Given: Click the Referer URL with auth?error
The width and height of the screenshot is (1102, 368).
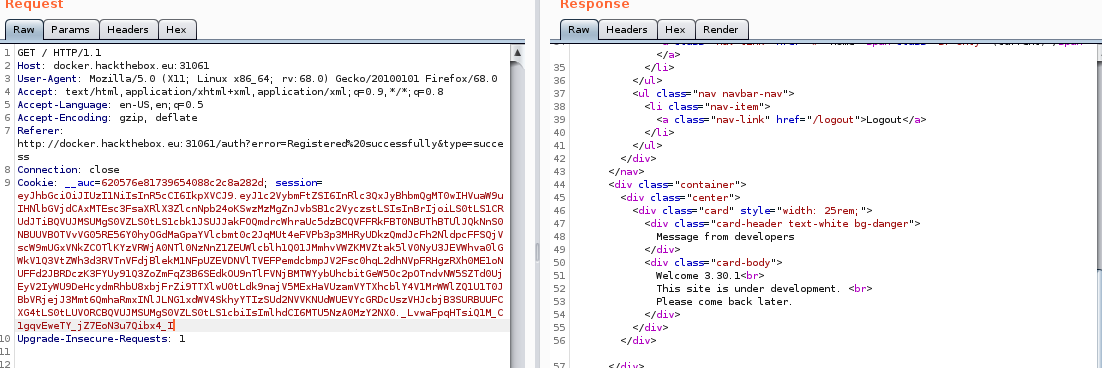Looking at the screenshot, I should [260, 150].
